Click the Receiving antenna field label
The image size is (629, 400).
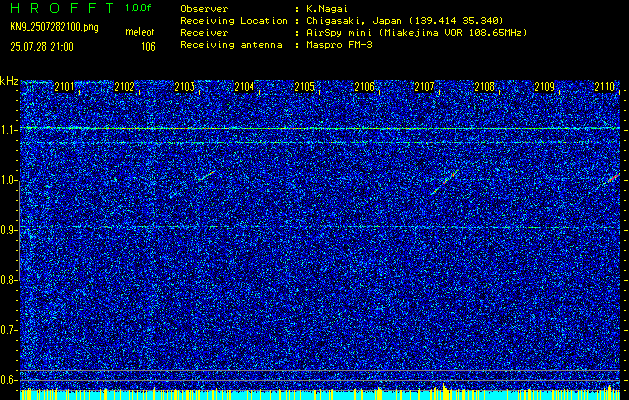click(x=231, y=45)
